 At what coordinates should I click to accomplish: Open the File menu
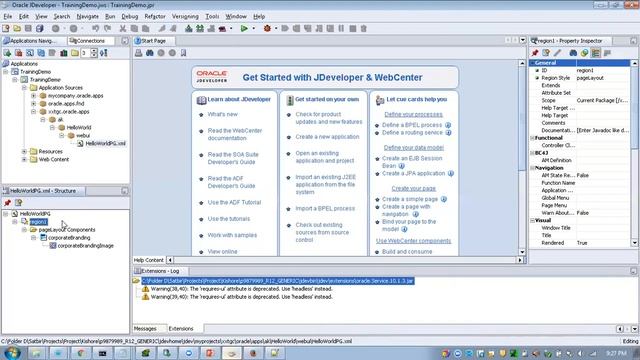pyautogui.click(x=8, y=16)
